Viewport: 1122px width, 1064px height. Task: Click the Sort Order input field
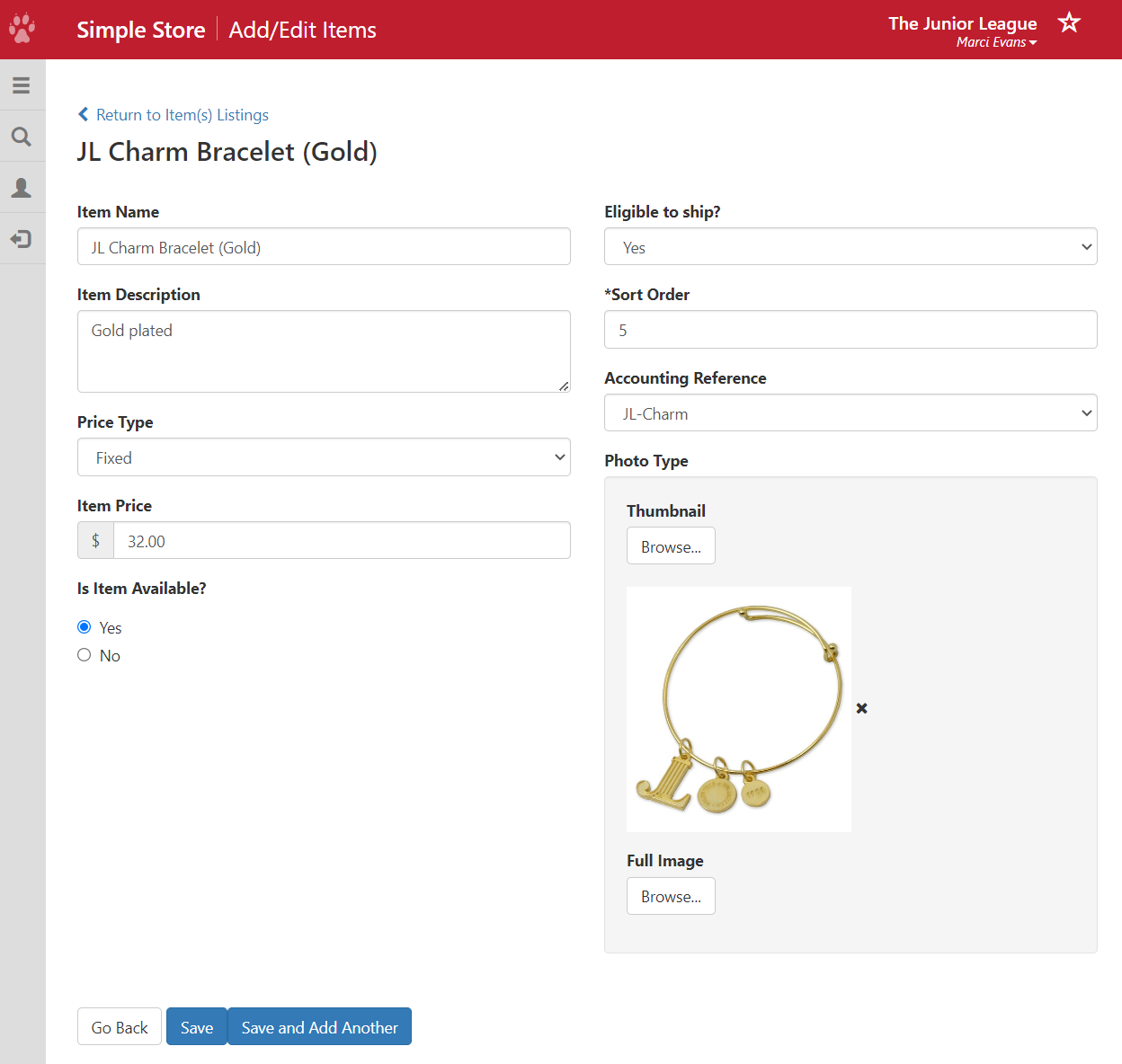850,329
